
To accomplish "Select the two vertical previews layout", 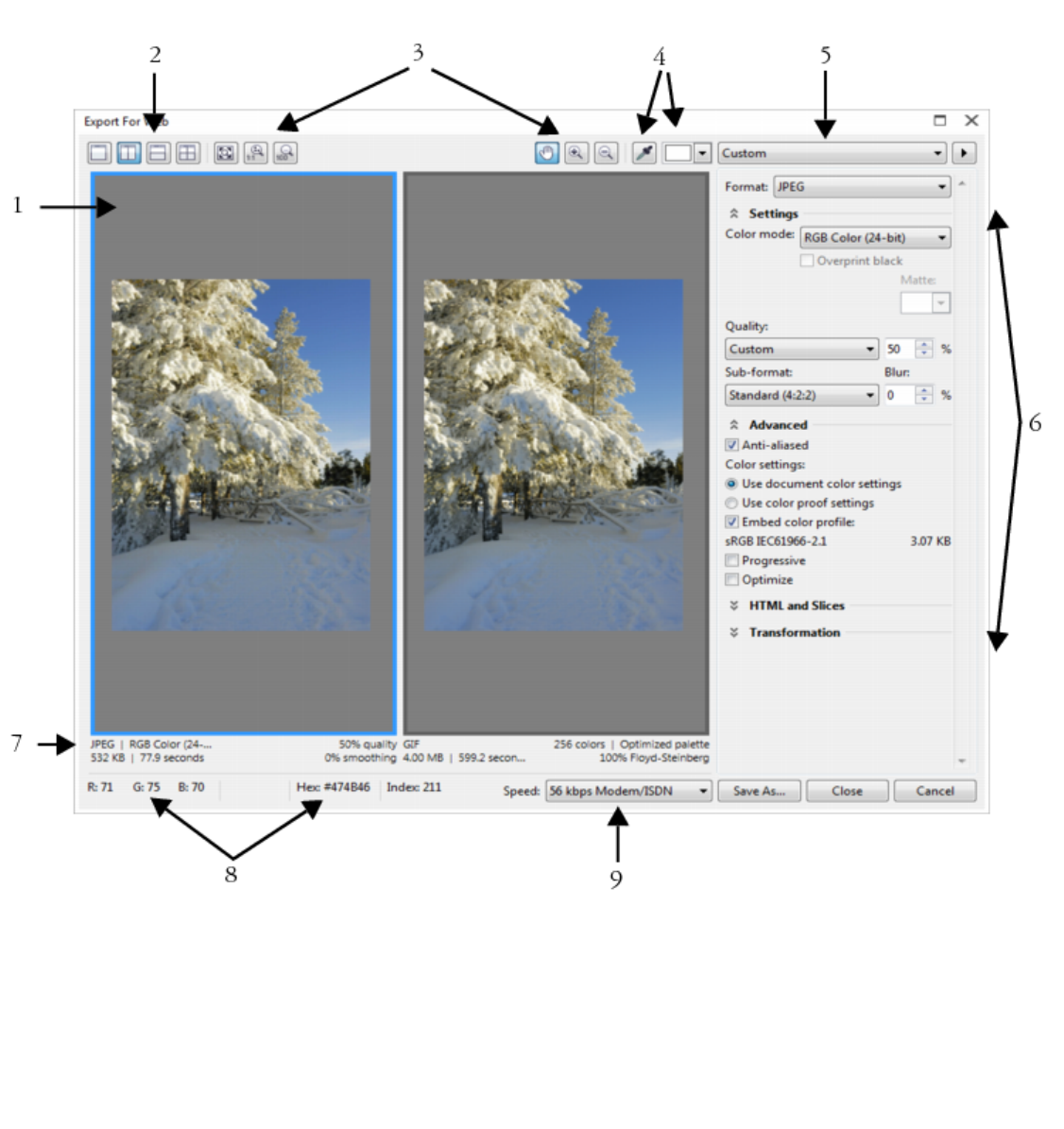I will point(129,153).
